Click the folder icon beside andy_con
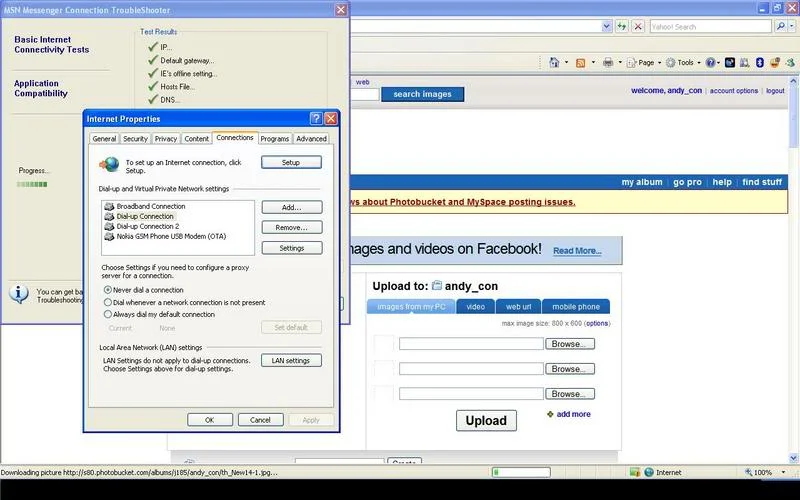 tap(436, 285)
